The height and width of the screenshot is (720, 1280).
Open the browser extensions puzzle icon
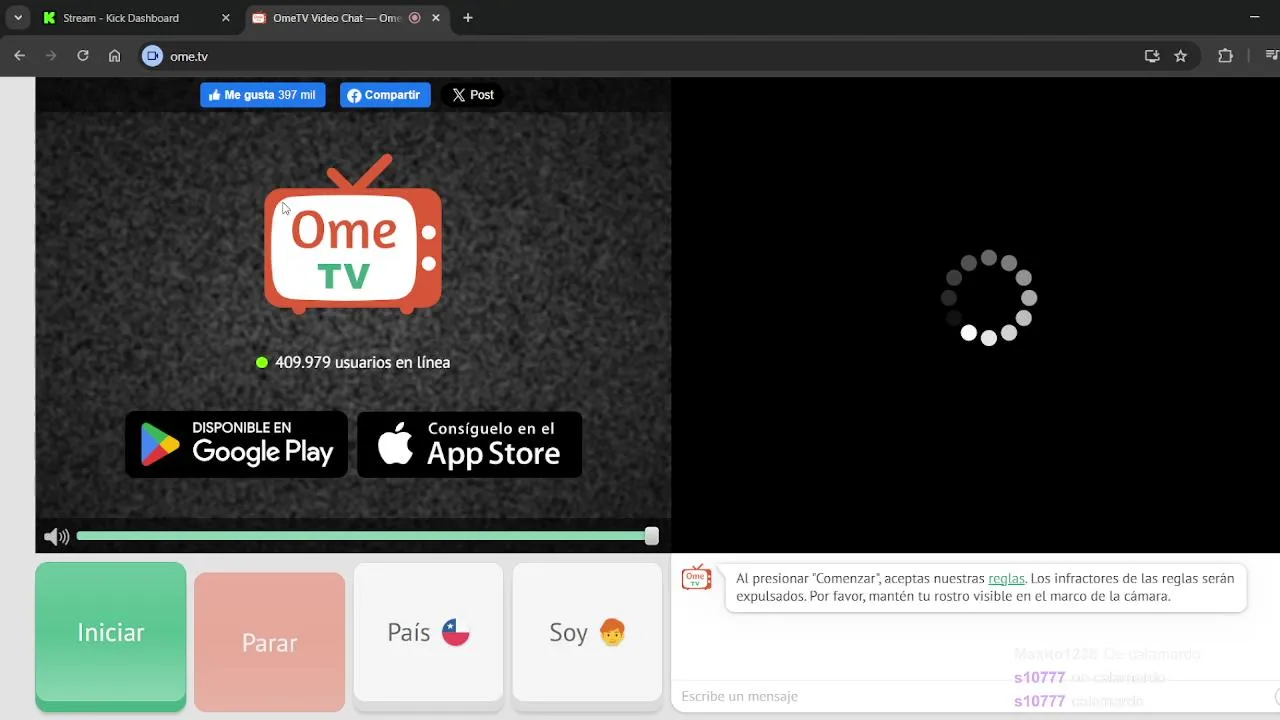1225,56
